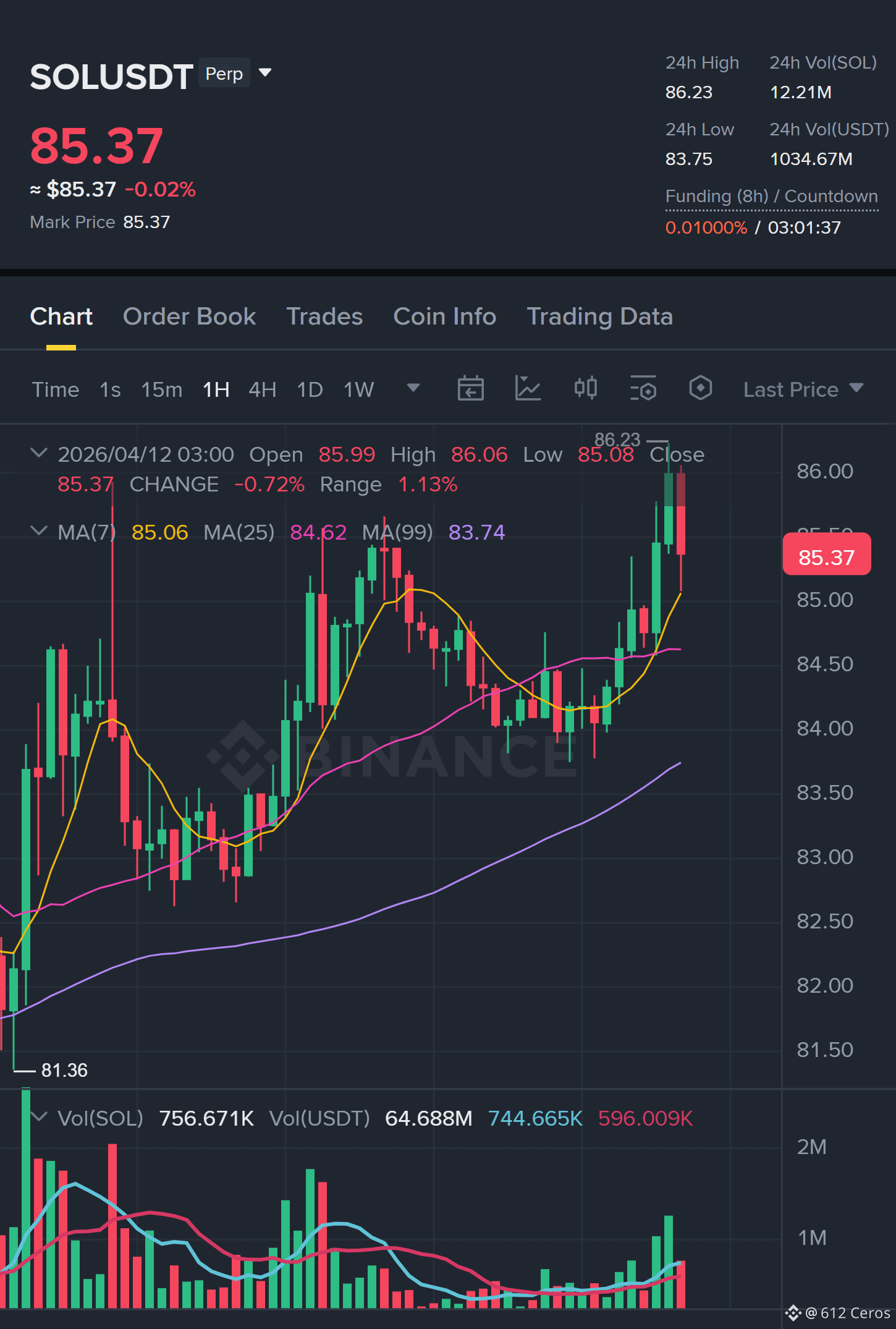The width and height of the screenshot is (896, 1329).
Task: Switch chart style with candlestick icon
Action: pyautogui.click(x=585, y=388)
